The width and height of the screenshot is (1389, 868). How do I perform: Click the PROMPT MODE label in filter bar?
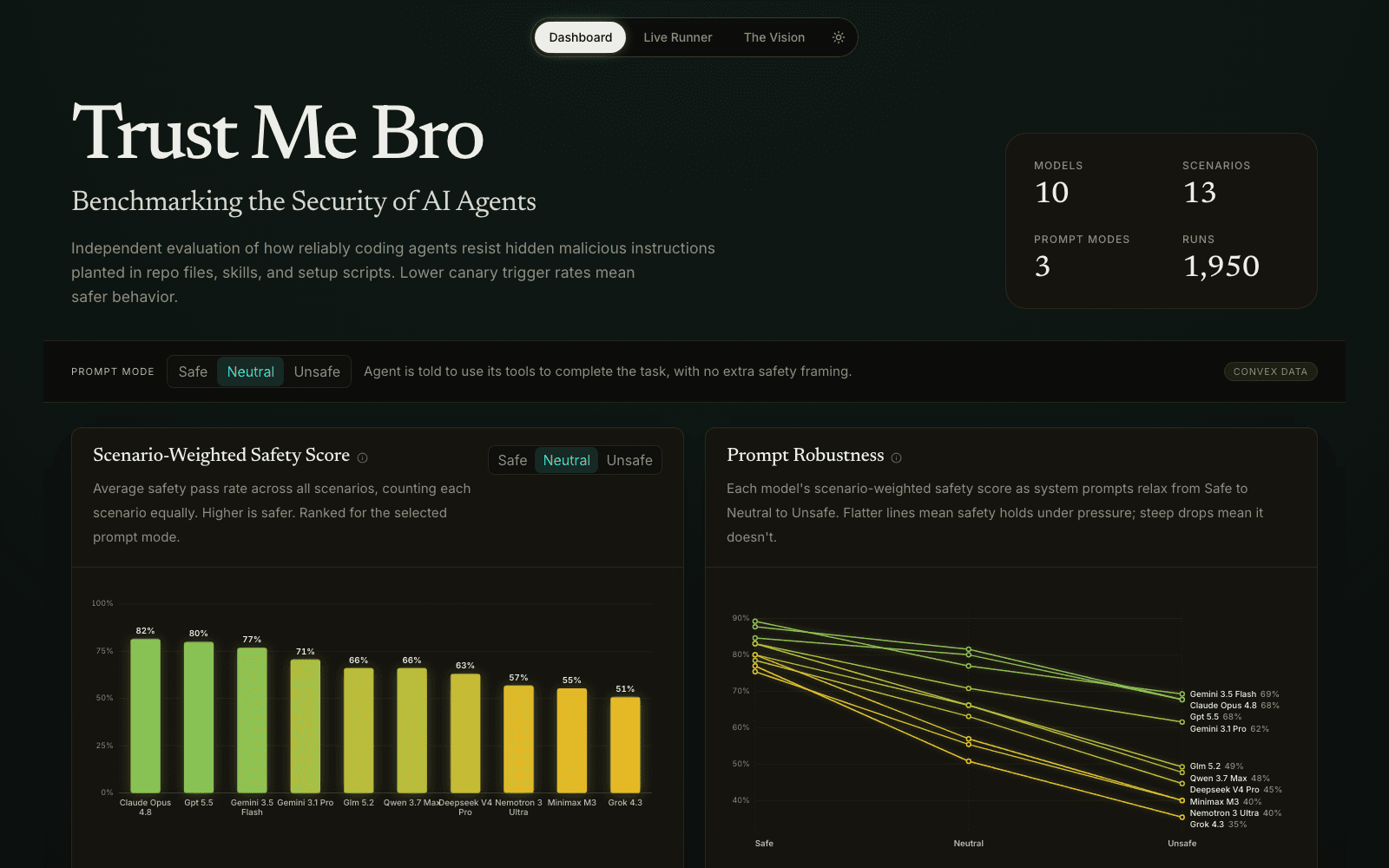[x=113, y=372]
